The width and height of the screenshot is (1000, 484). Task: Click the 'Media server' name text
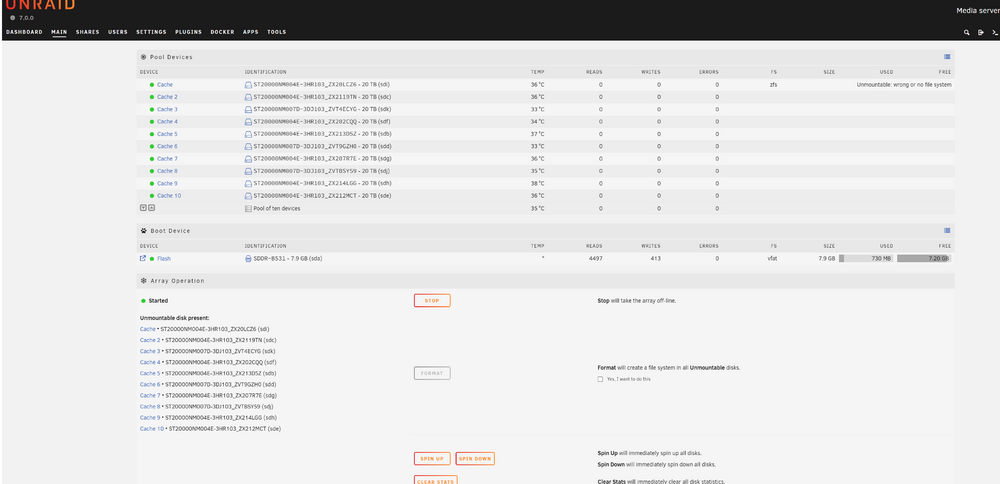click(978, 11)
